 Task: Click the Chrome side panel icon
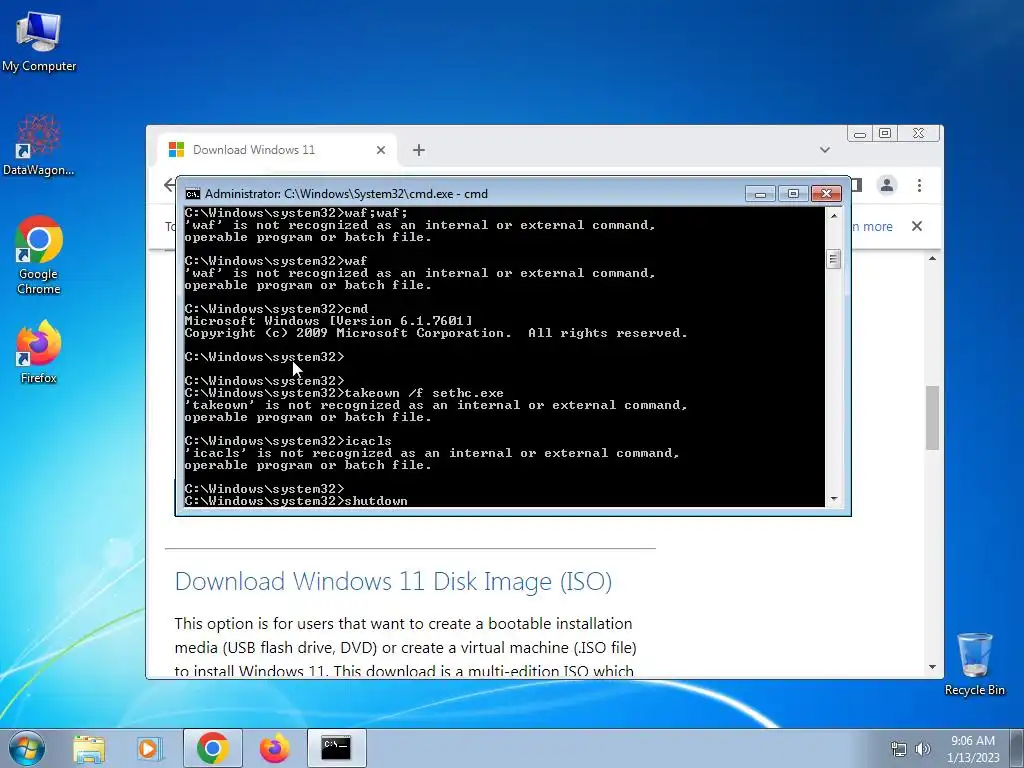point(856,185)
